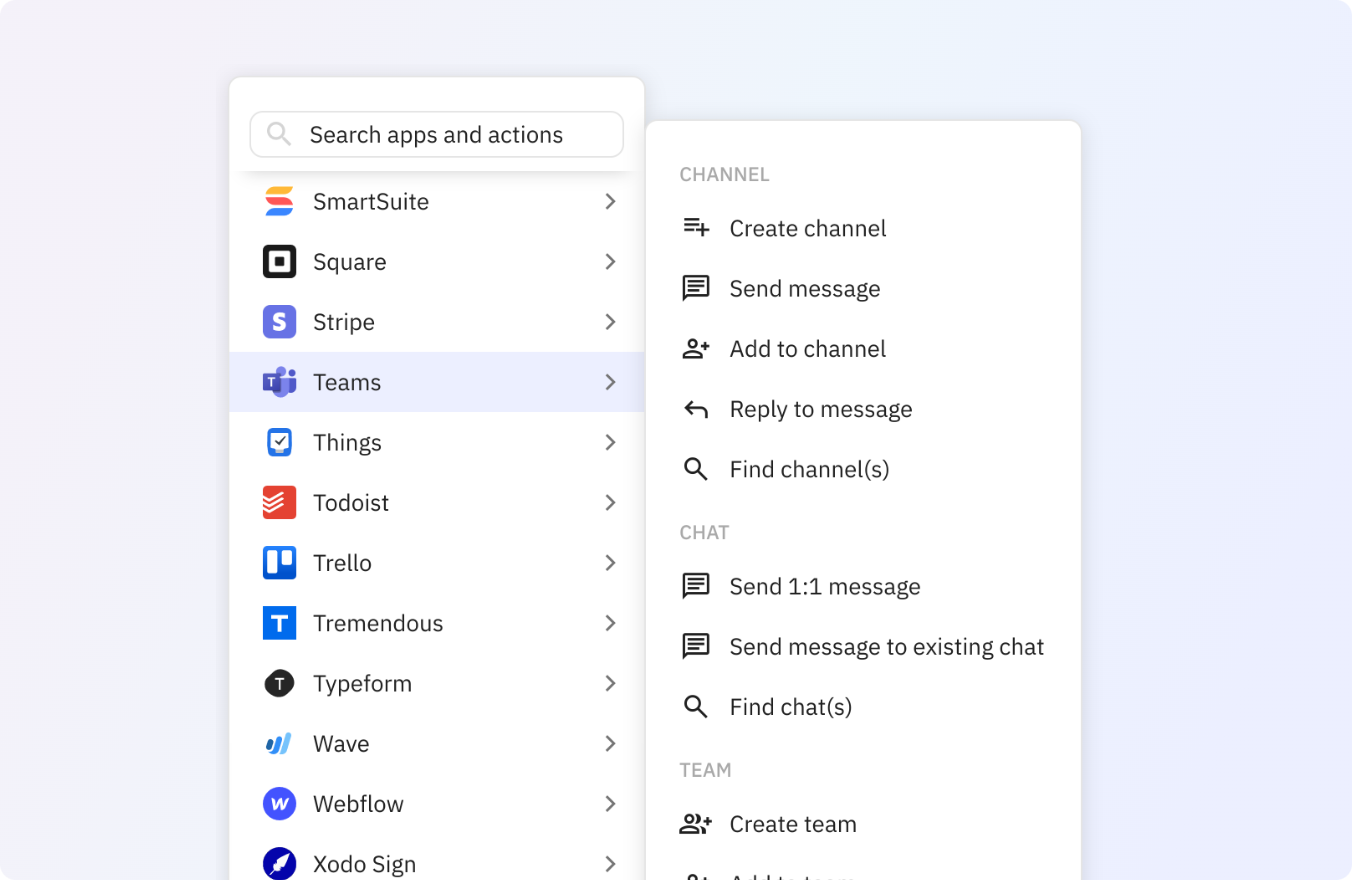Select the Wave label

click(x=341, y=744)
